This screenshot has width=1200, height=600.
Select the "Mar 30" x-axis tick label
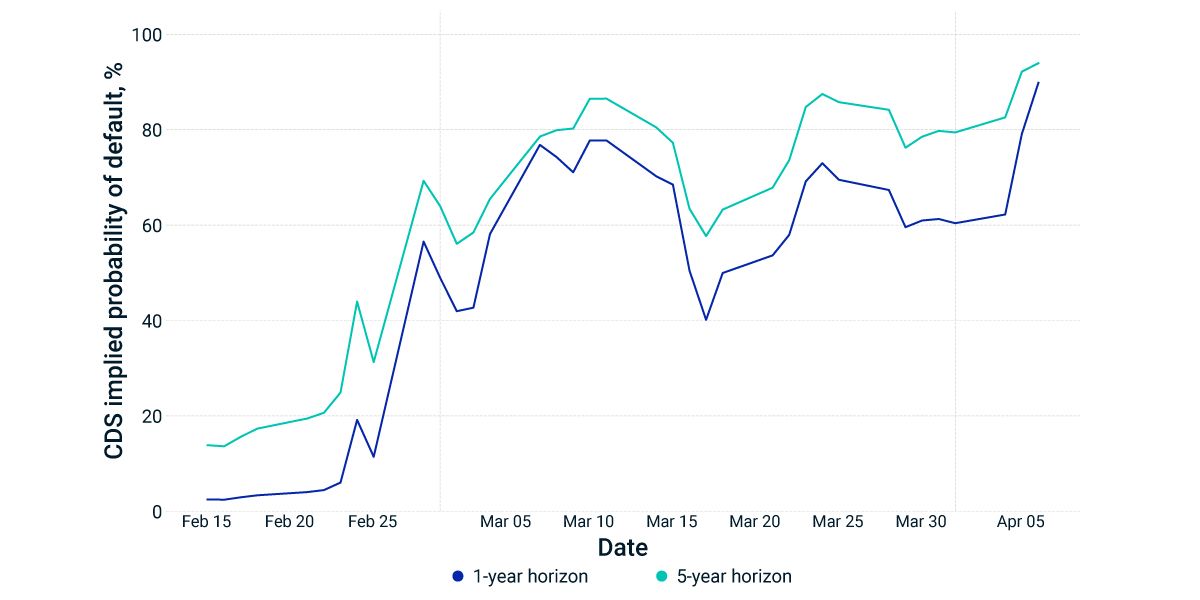(x=921, y=522)
